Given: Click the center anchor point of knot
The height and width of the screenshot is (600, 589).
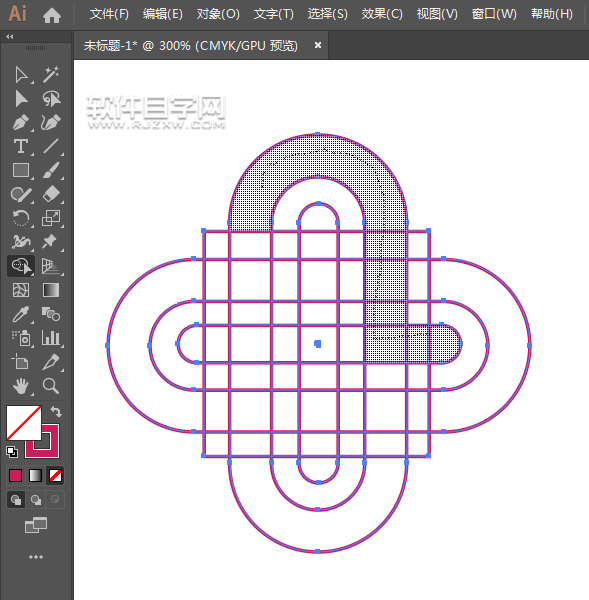Looking at the screenshot, I should coord(318,344).
